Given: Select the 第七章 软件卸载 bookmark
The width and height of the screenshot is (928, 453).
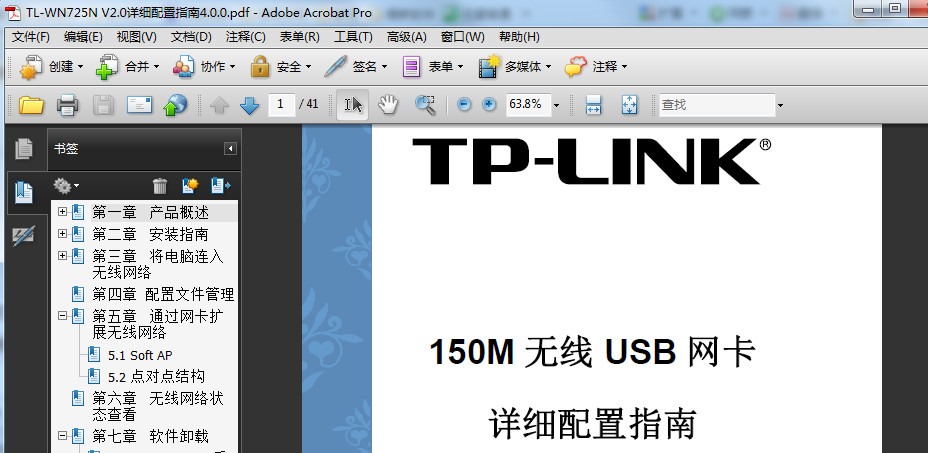Looking at the screenshot, I should pyautogui.click(x=150, y=436).
